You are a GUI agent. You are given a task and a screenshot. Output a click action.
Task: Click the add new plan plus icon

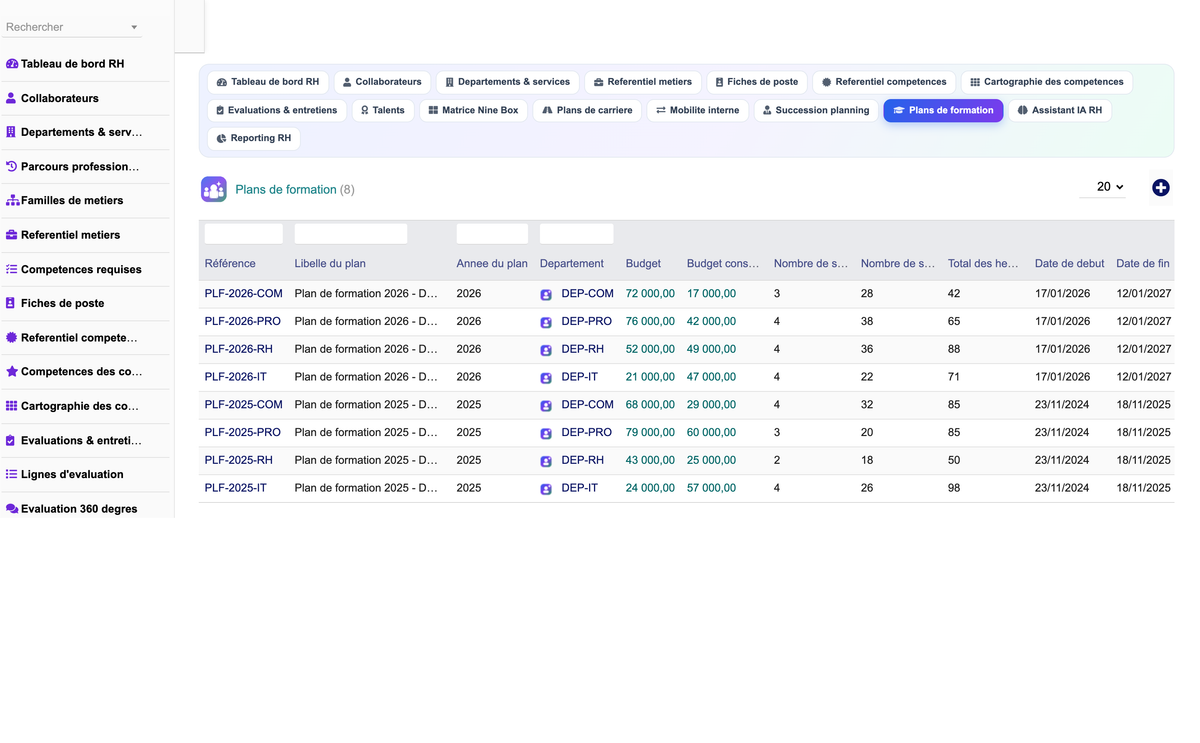tap(1160, 188)
